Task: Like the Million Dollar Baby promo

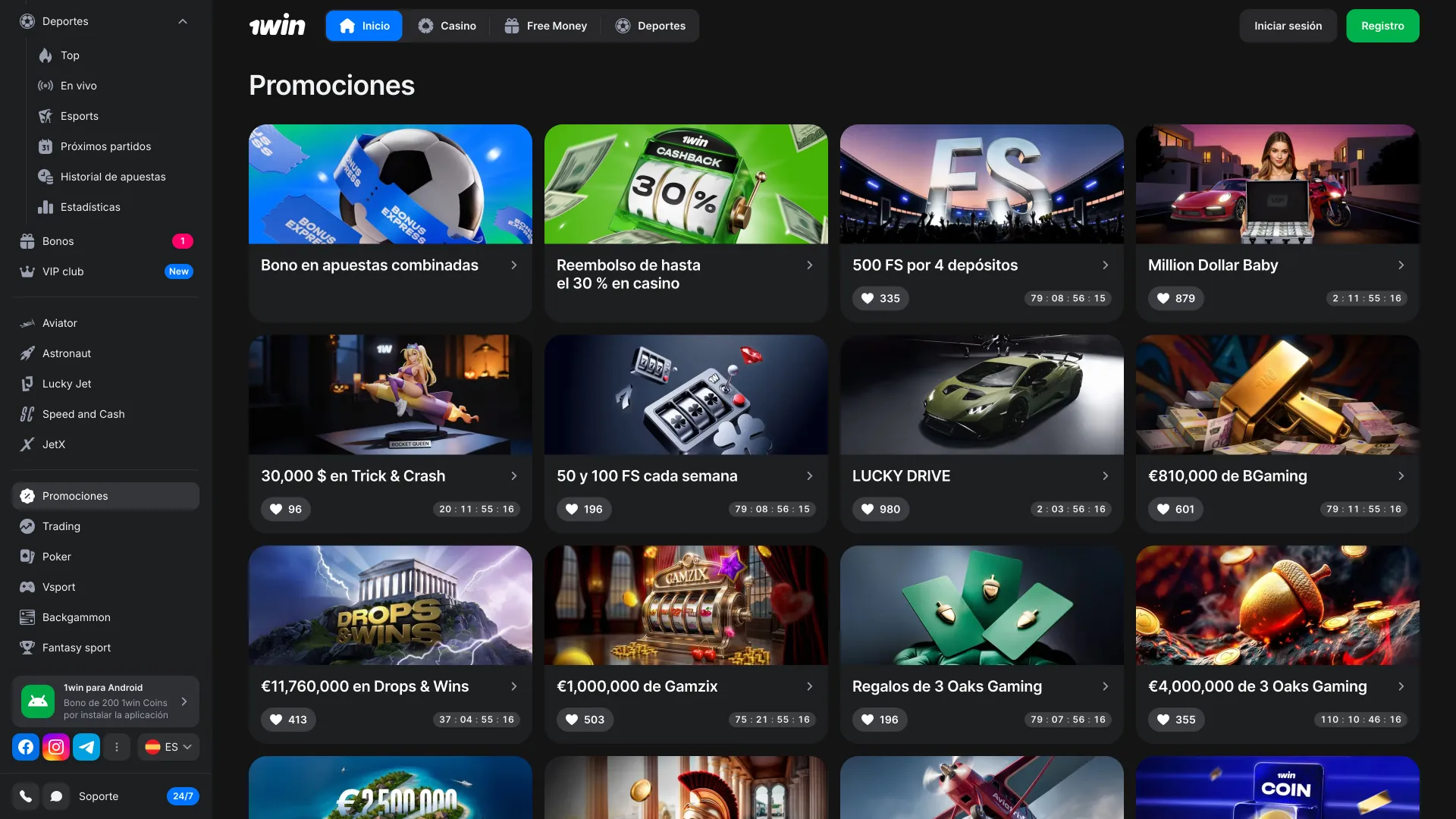Action: (1163, 298)
